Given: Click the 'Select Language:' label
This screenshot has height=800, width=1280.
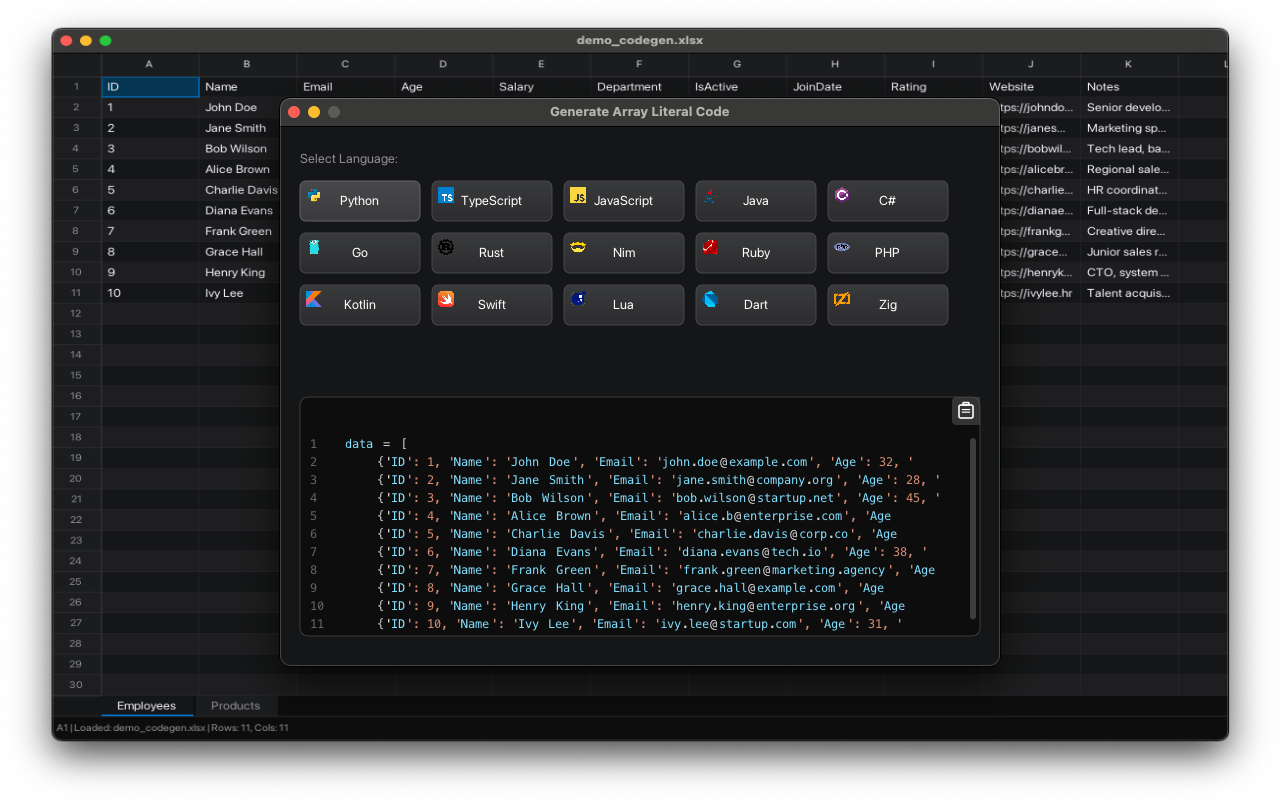Looking at the screenshot, I should pyautogui.click(x=348, y=159).
